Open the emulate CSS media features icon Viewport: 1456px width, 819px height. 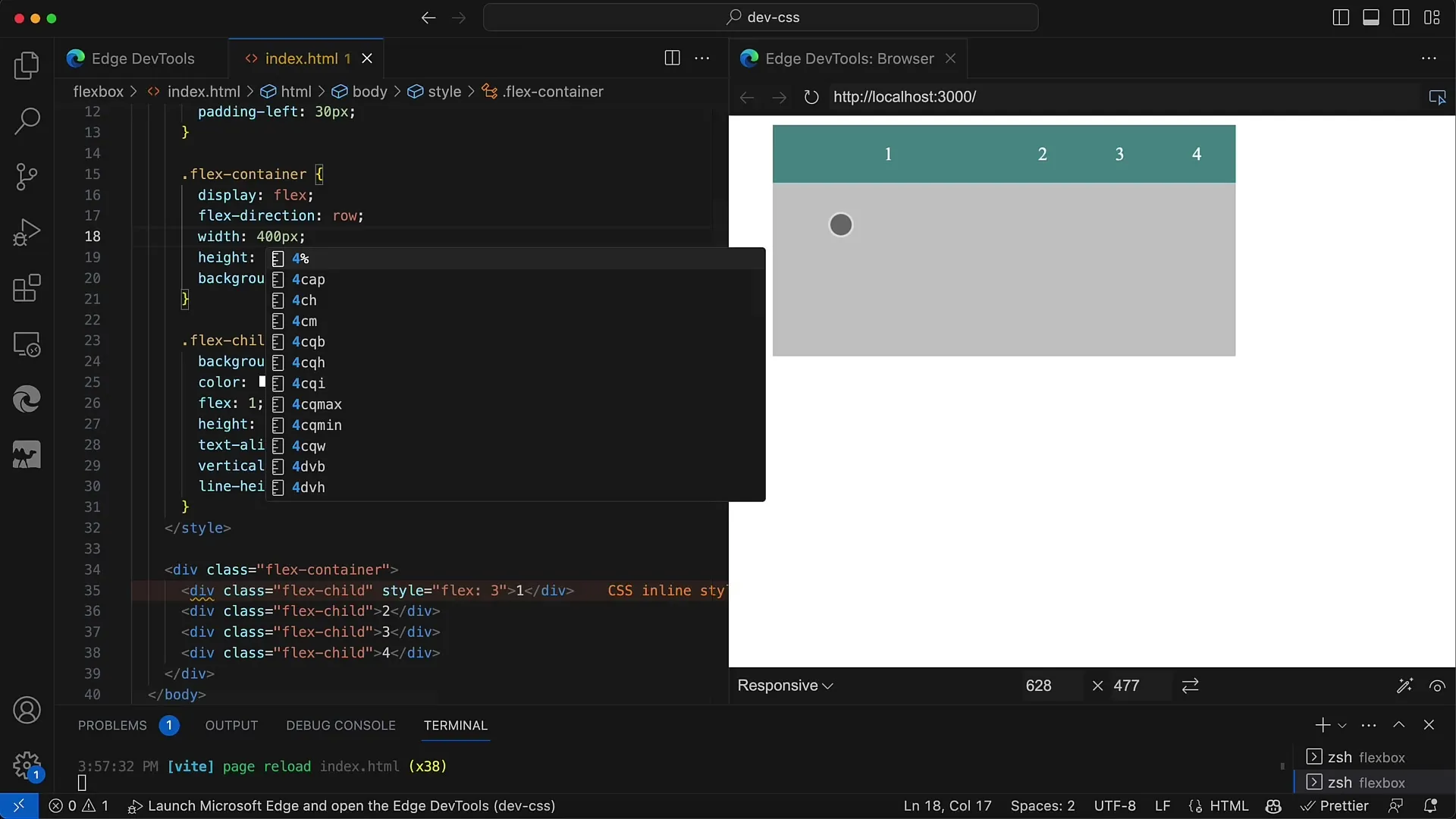(1404, 686)
